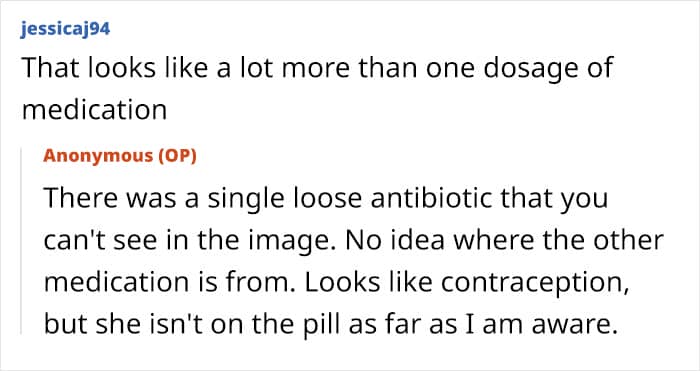This screenshot has width=700, height=371.
Task: Click 'can't see' in OP's reply
Action: pyautogui.click(x=98, y=242)
